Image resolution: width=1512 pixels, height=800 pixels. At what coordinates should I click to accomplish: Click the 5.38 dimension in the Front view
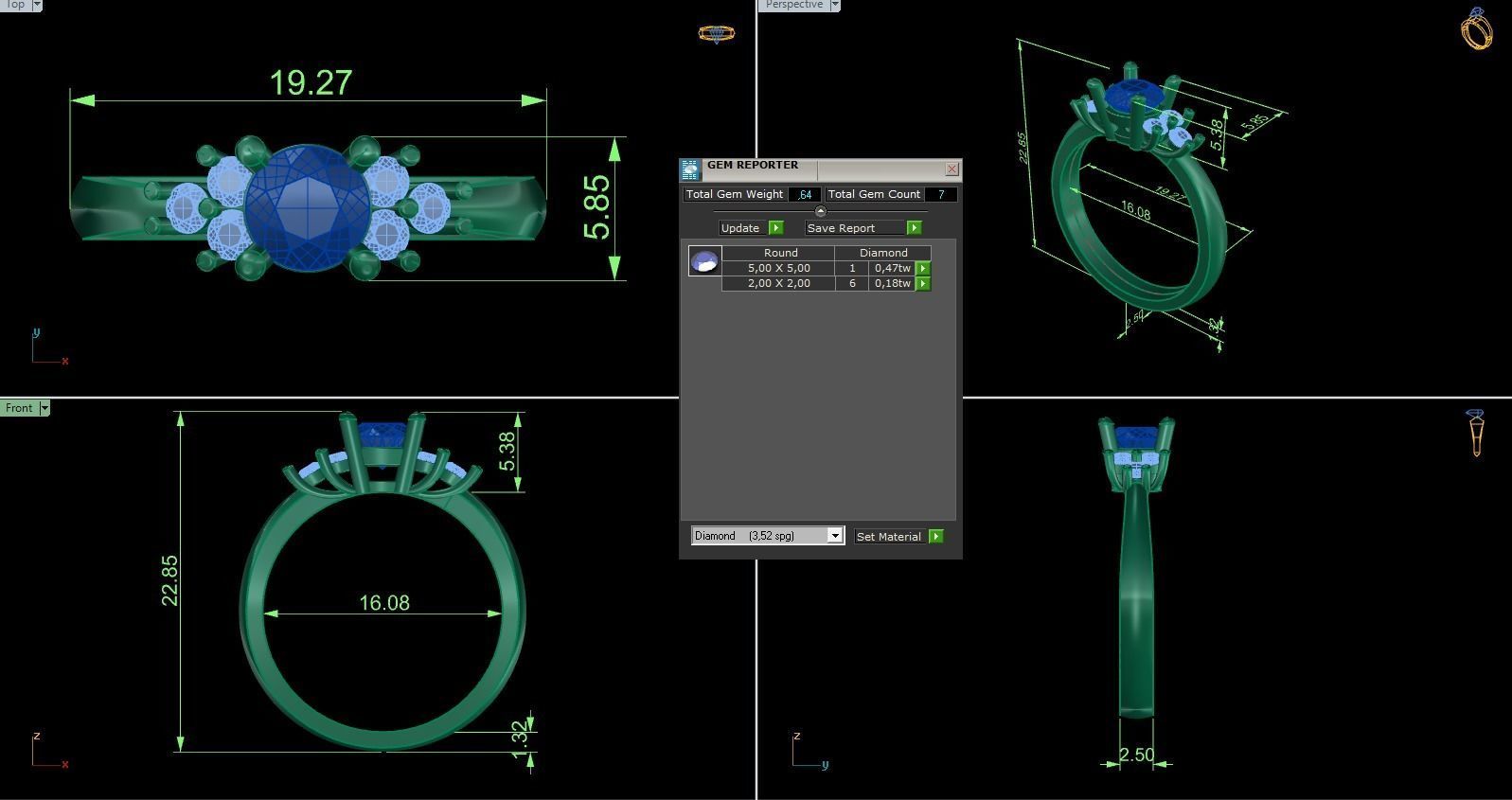(507, 452)
